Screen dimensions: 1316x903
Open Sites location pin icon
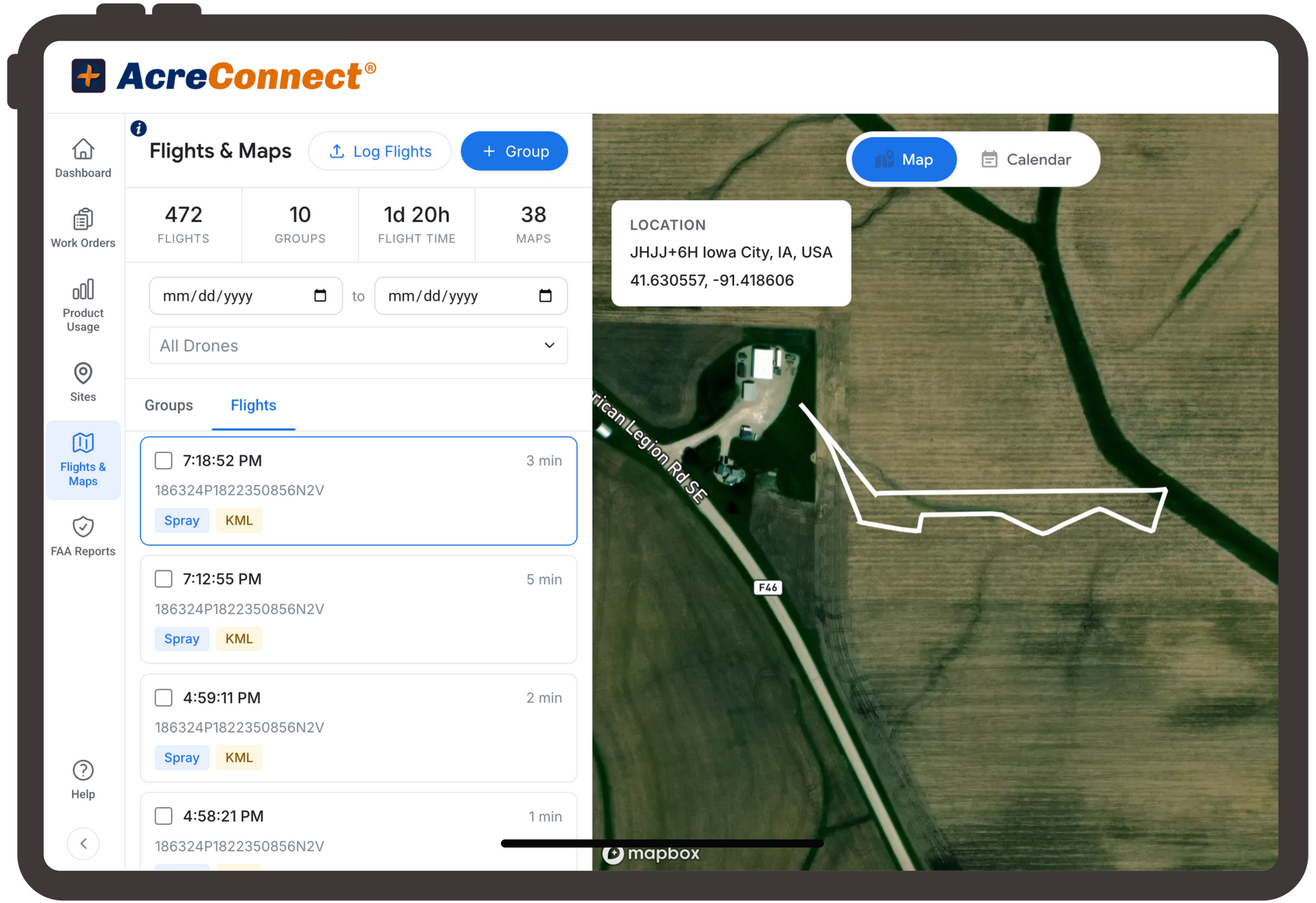[83, 374]
